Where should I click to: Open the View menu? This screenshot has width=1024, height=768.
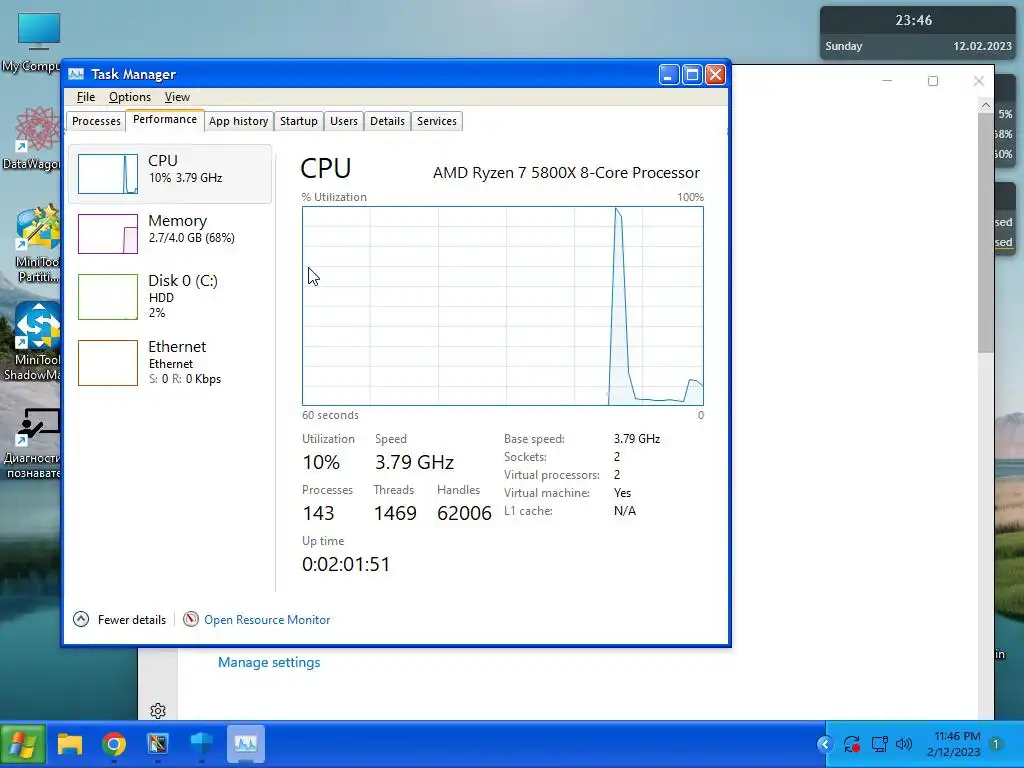pos(177,97)
